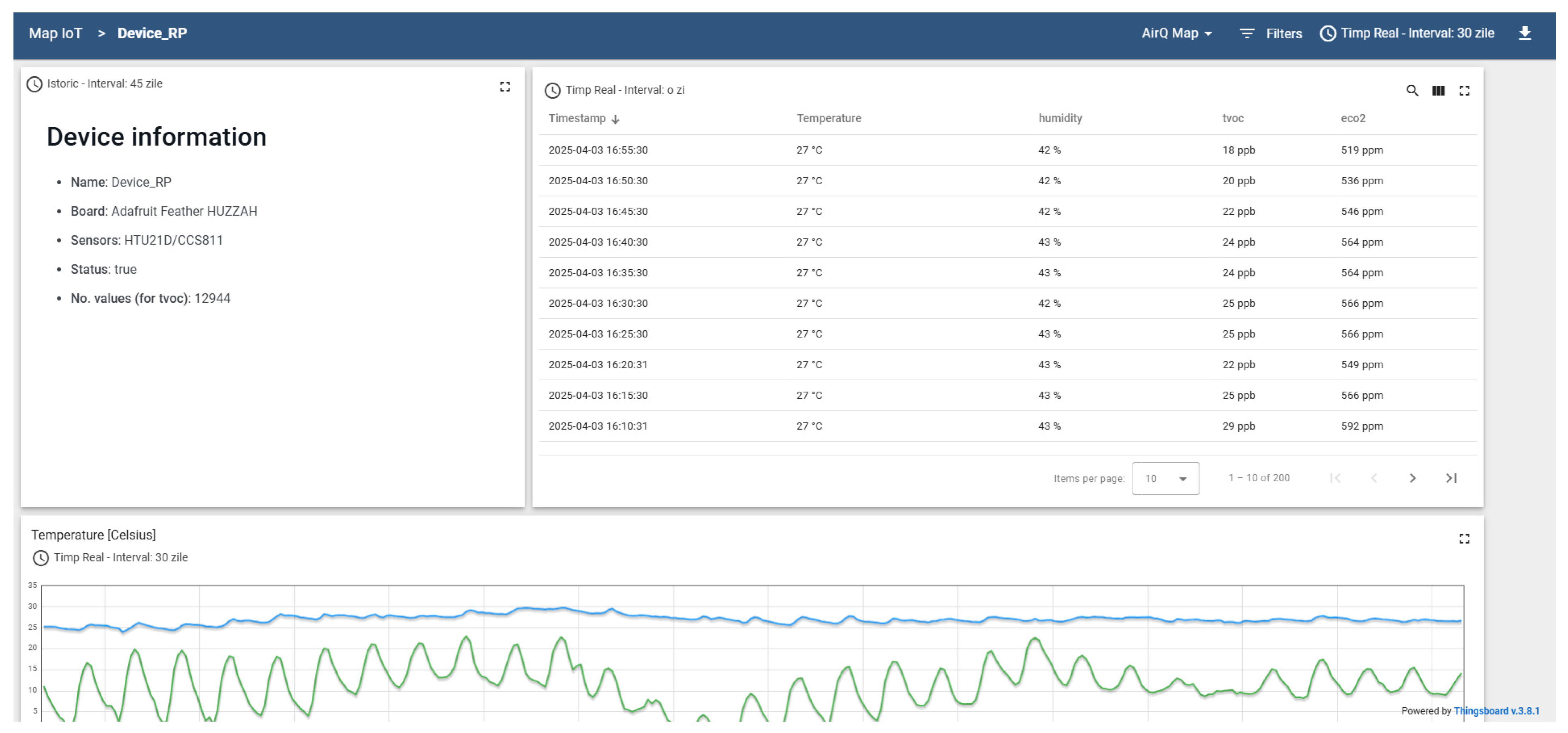Click the 536 ppm eco2 cell
The height and width of the screenshot is (733, 1568).
[x=1362, y=181]
